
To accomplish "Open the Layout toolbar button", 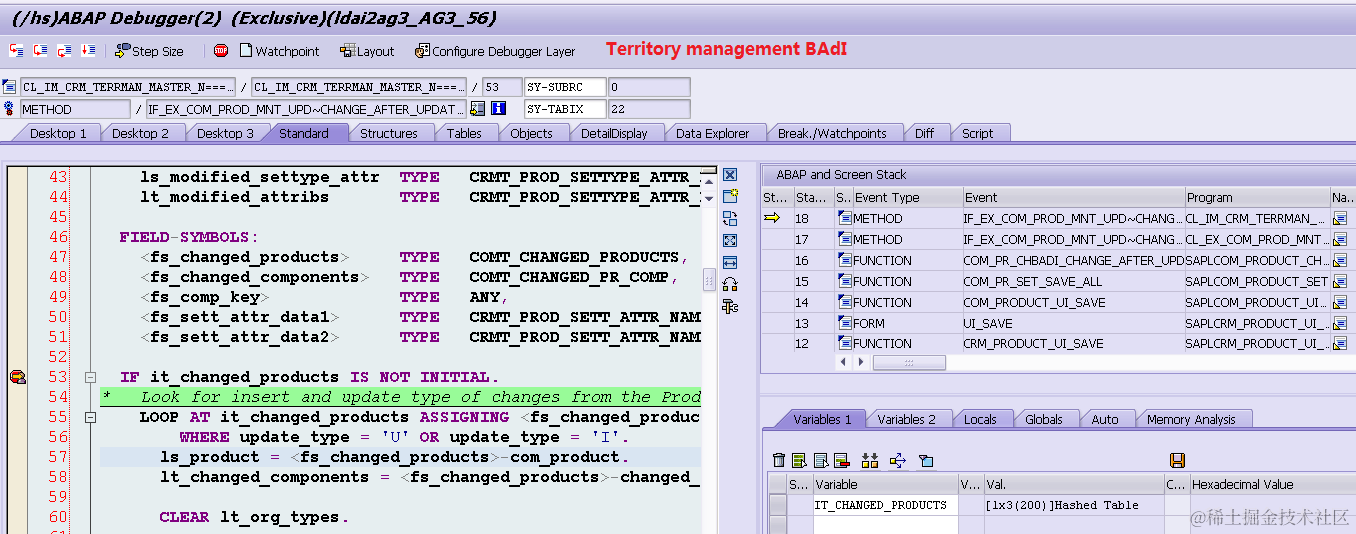I will click(x=367, y=50).
